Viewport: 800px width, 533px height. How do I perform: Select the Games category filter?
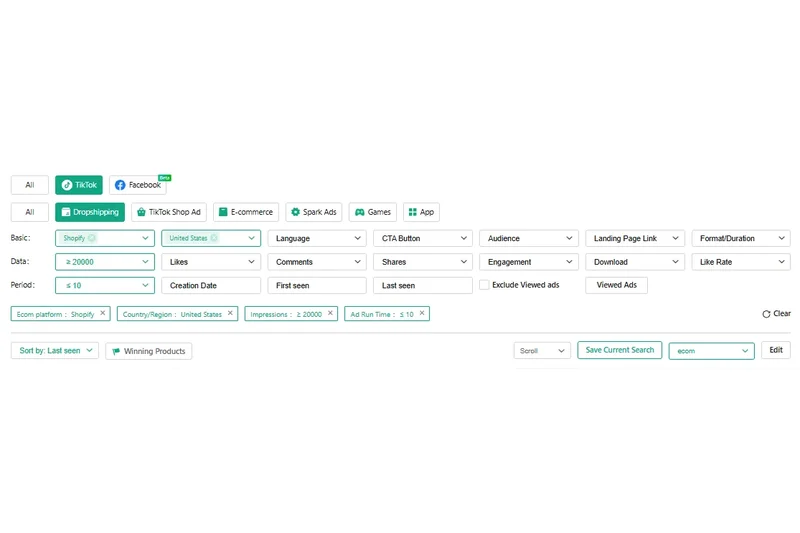372,212
